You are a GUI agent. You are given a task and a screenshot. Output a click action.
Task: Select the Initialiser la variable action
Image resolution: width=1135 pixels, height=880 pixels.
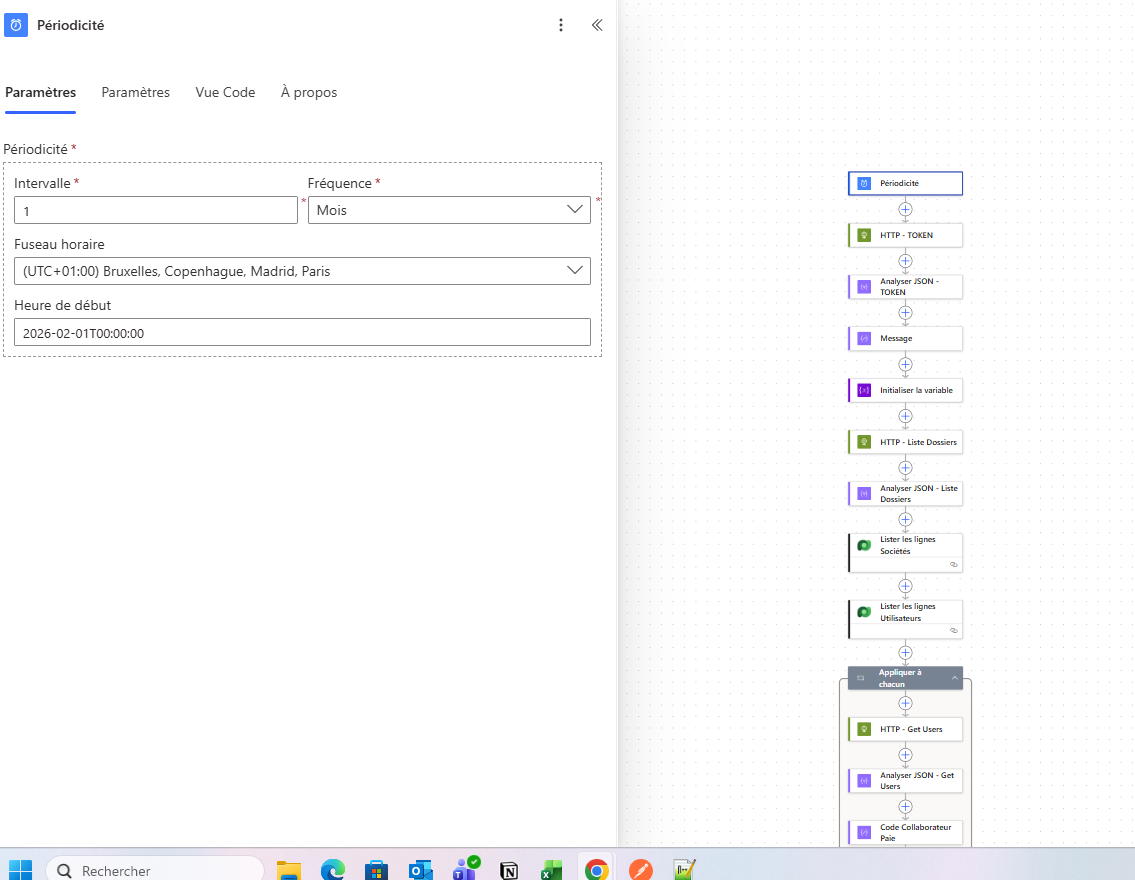tap(905, 390)
